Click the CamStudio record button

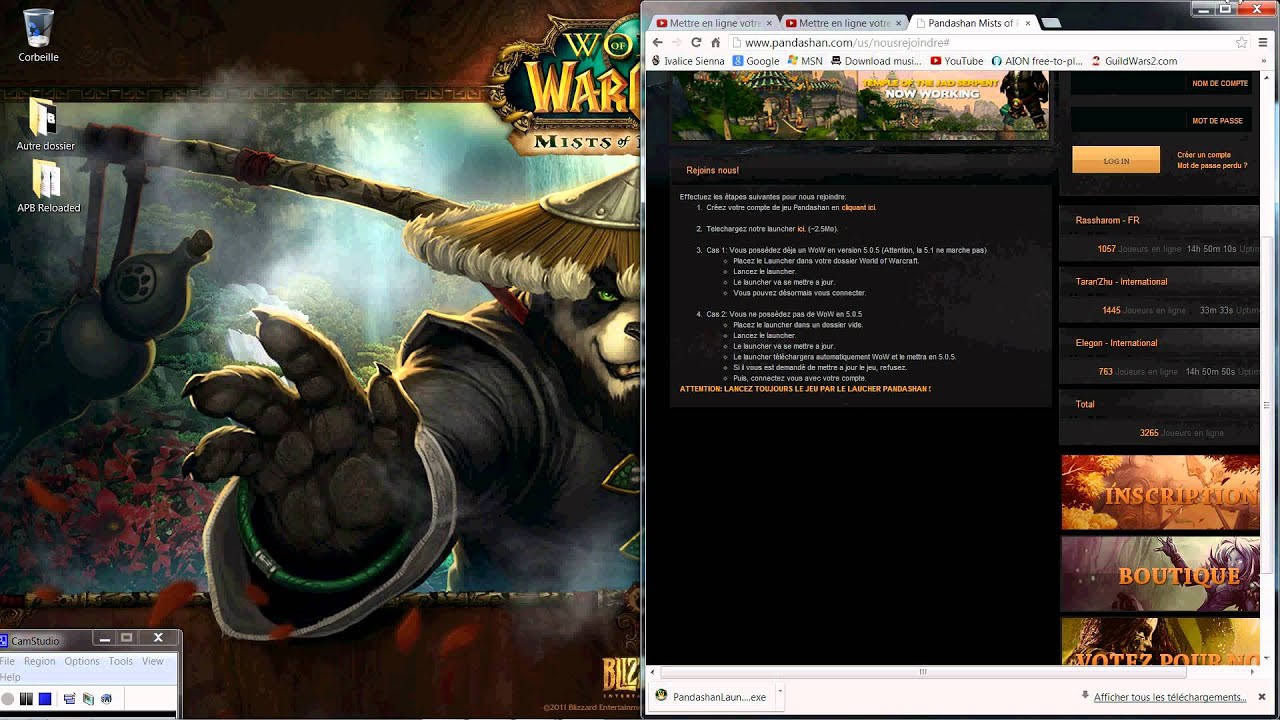tap(8, 699)
